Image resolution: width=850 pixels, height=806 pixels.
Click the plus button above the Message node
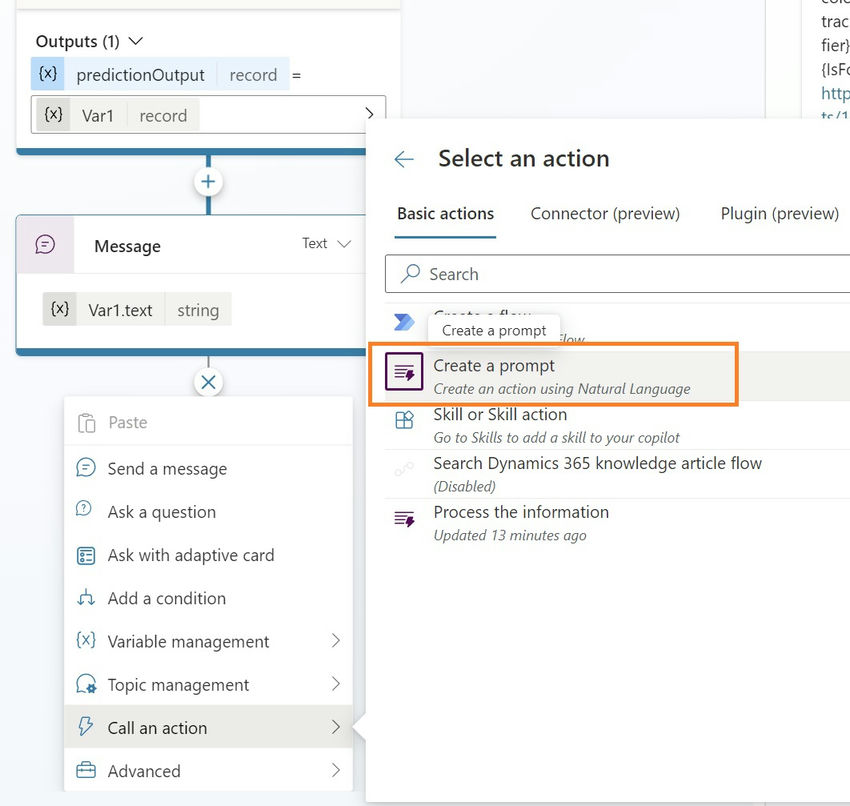(x=208, y=181)
